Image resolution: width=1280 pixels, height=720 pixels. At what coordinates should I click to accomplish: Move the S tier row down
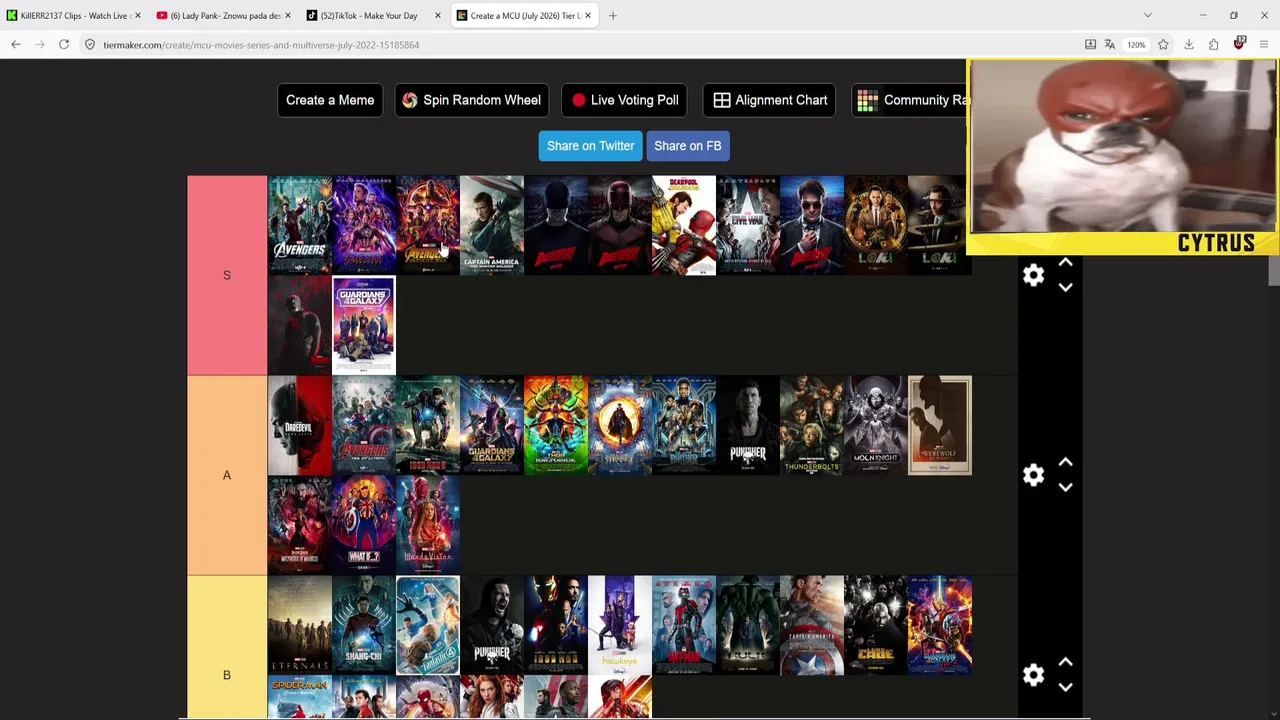(1065, 288)
